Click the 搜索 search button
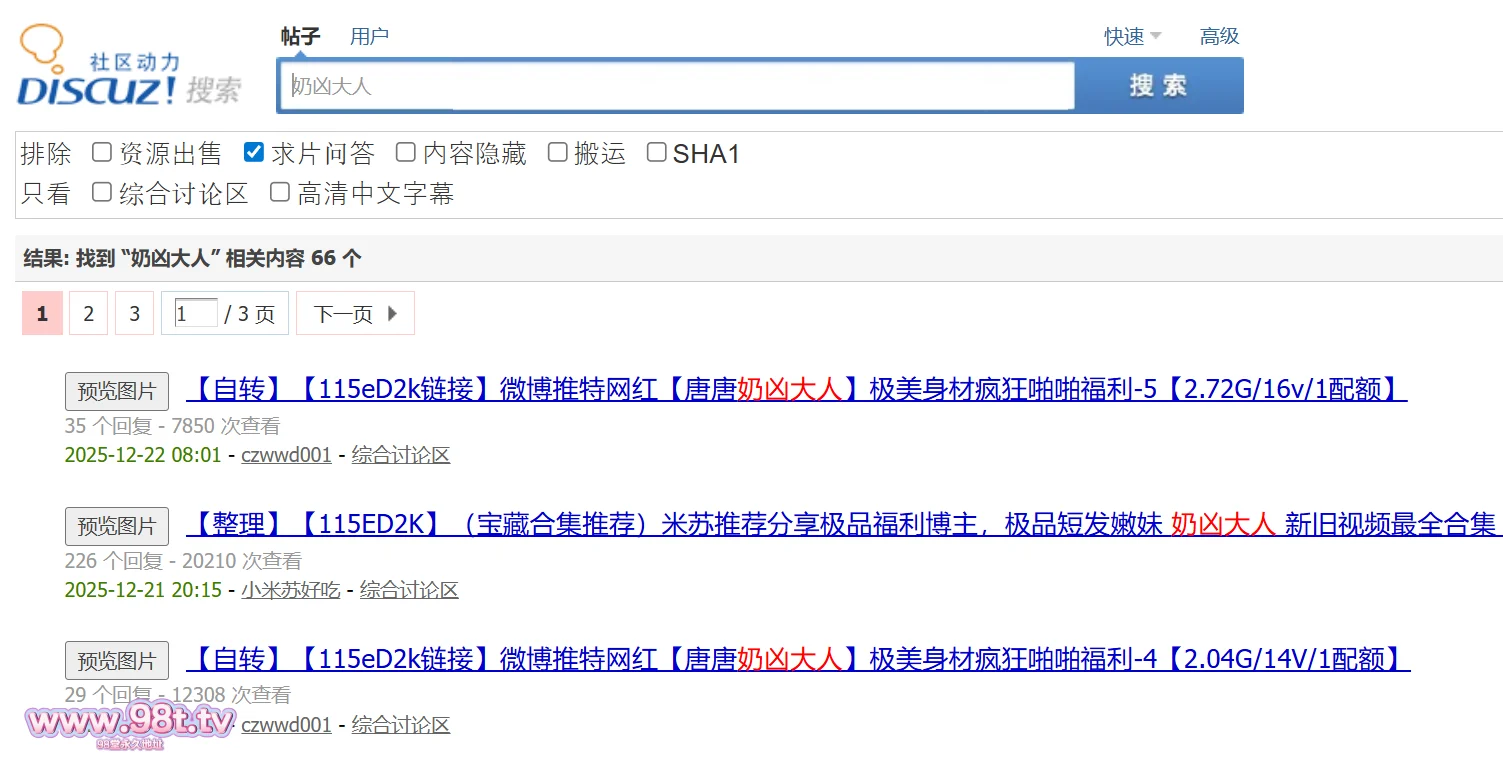1503x759 pixels. 1158,86
